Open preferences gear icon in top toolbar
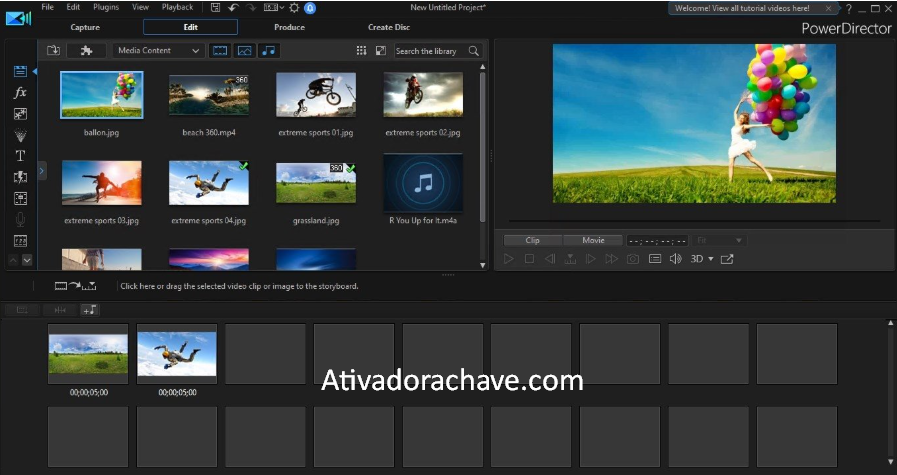This screenshot has height=475, width=897. click(x=294, y=8)
